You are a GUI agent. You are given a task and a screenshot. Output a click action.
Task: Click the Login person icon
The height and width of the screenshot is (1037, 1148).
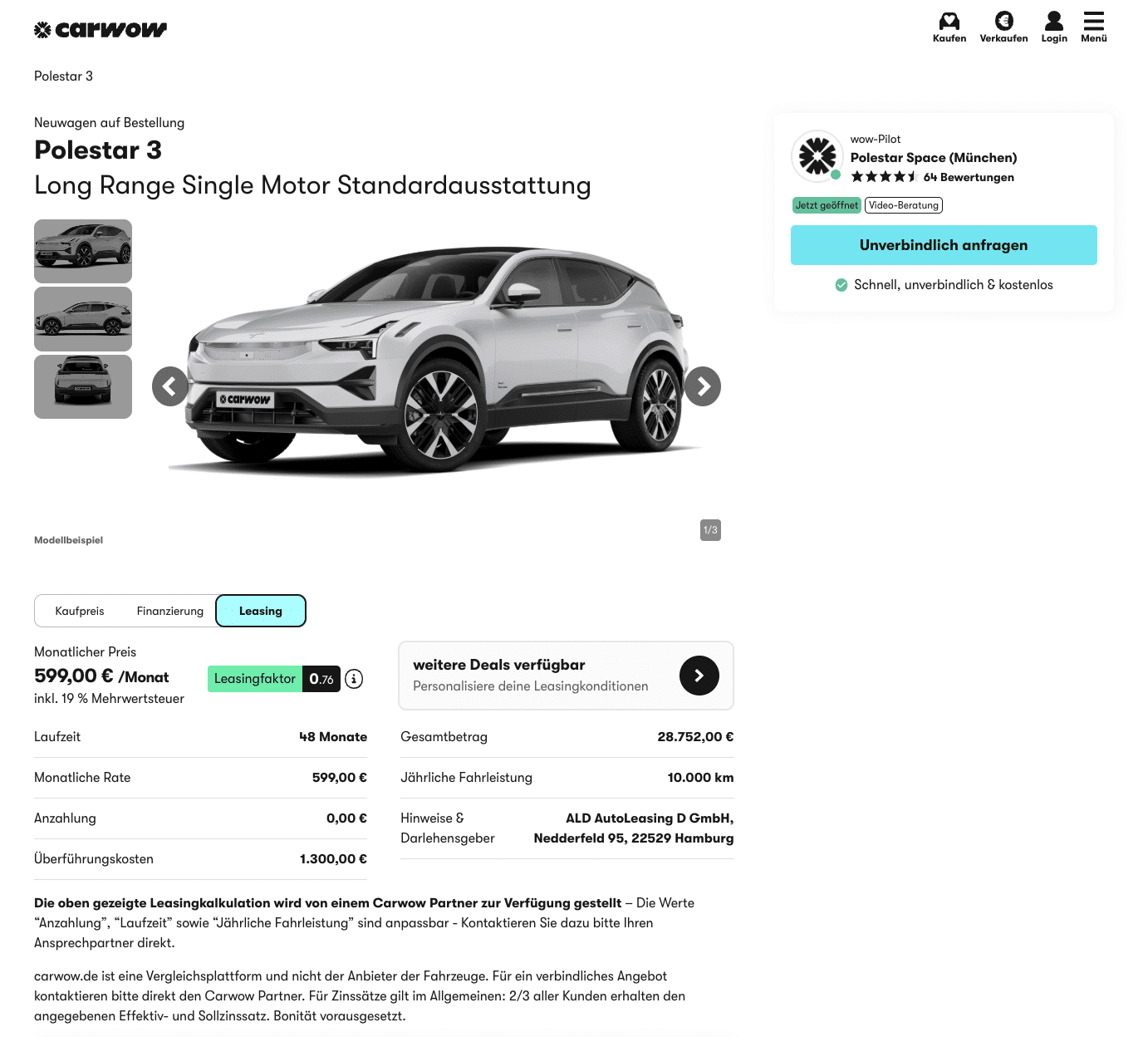coord(1053,22)
